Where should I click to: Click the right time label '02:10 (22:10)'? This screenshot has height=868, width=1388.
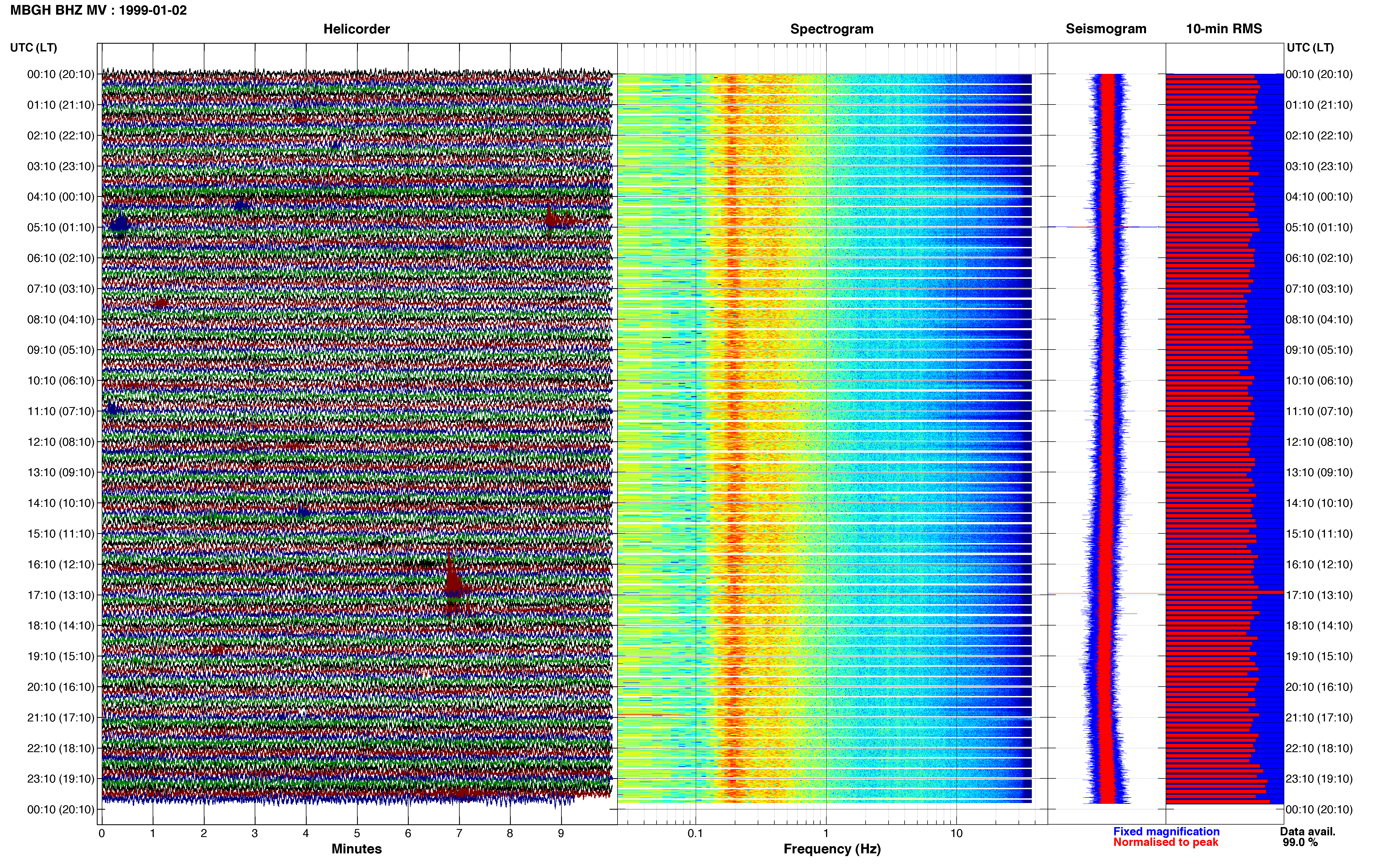(x=1319, y=135)
